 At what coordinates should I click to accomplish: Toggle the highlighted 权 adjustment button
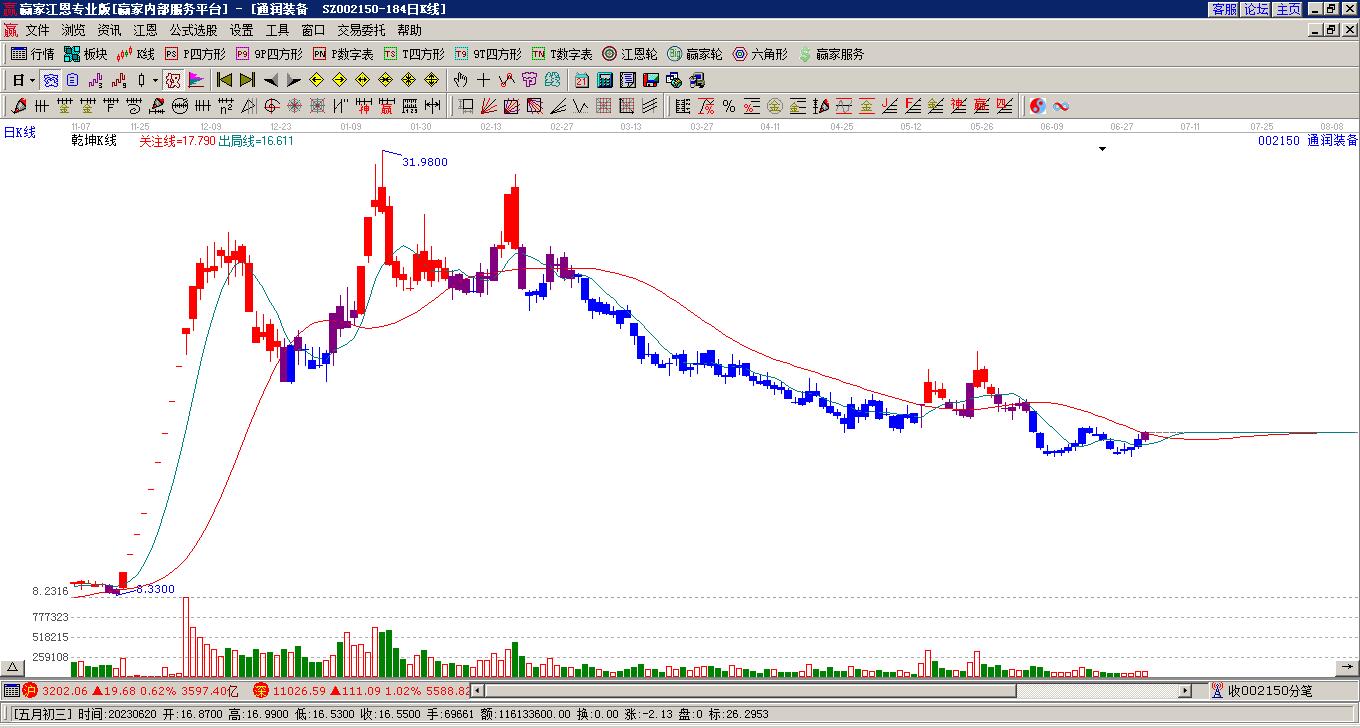point(173,80)
